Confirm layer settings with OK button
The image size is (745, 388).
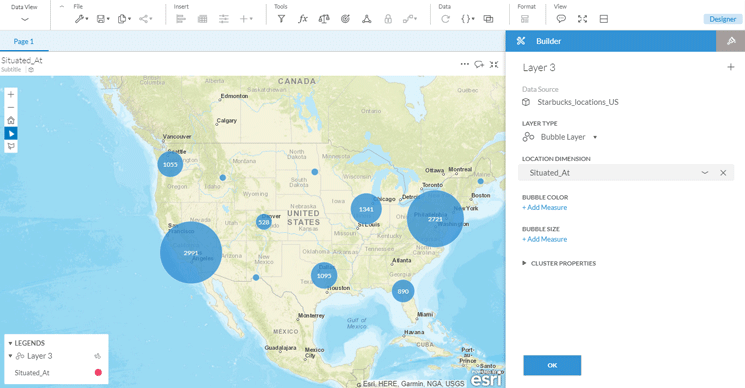[552, 365]
